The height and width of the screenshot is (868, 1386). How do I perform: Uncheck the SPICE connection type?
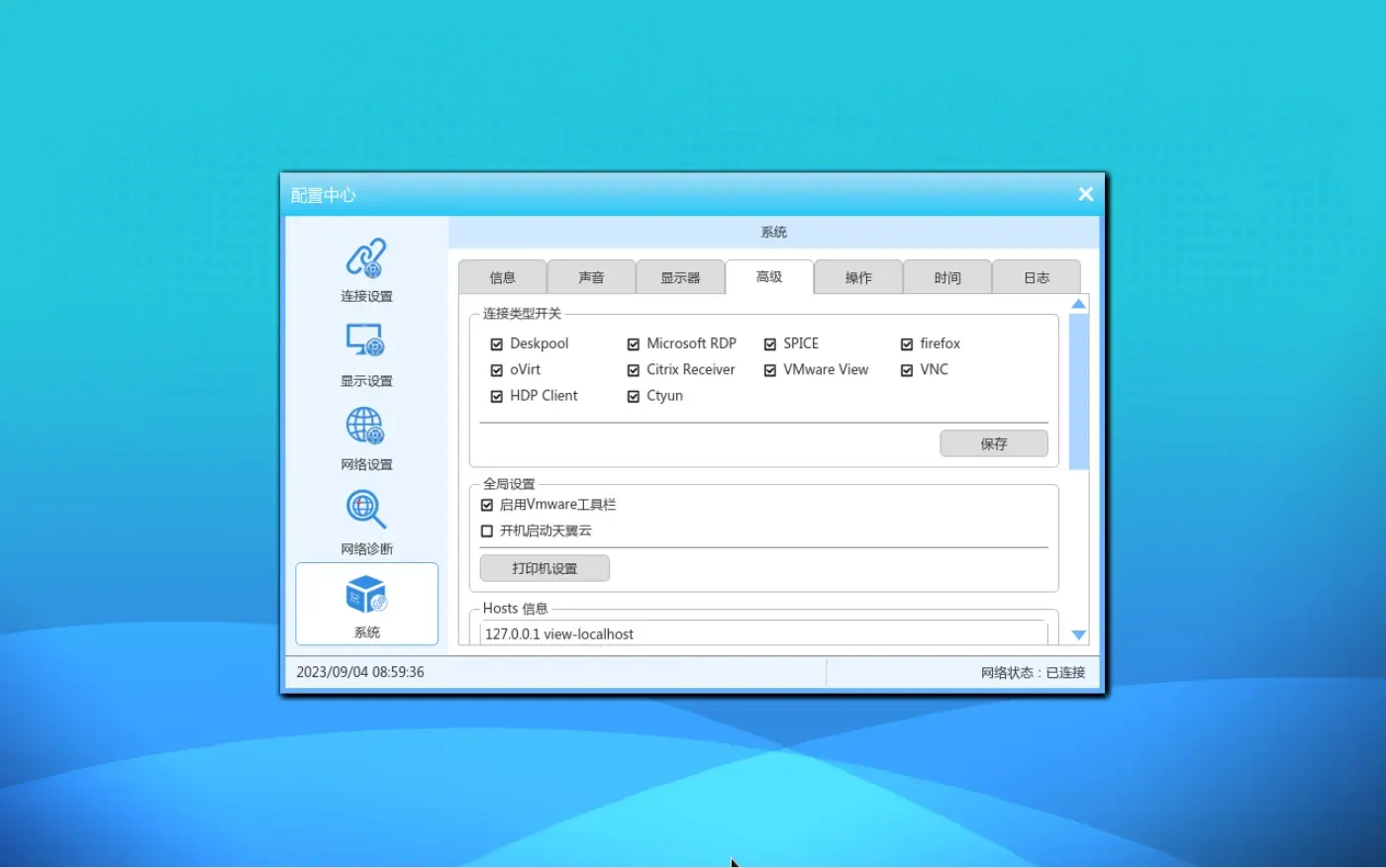[770, 344]
